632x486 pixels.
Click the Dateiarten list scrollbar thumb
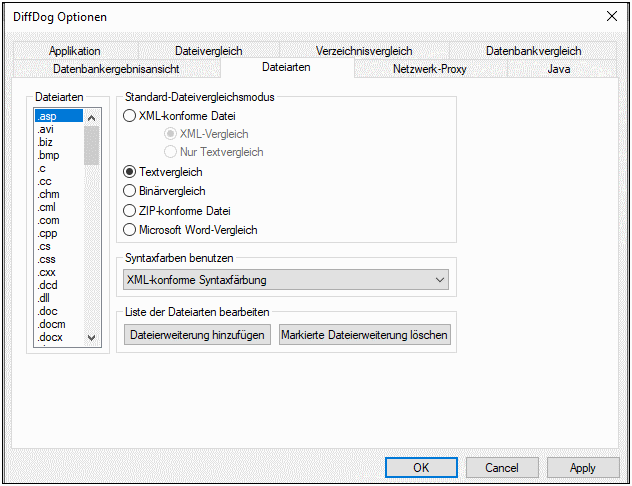pyautogui.click(x=91, y=145)
